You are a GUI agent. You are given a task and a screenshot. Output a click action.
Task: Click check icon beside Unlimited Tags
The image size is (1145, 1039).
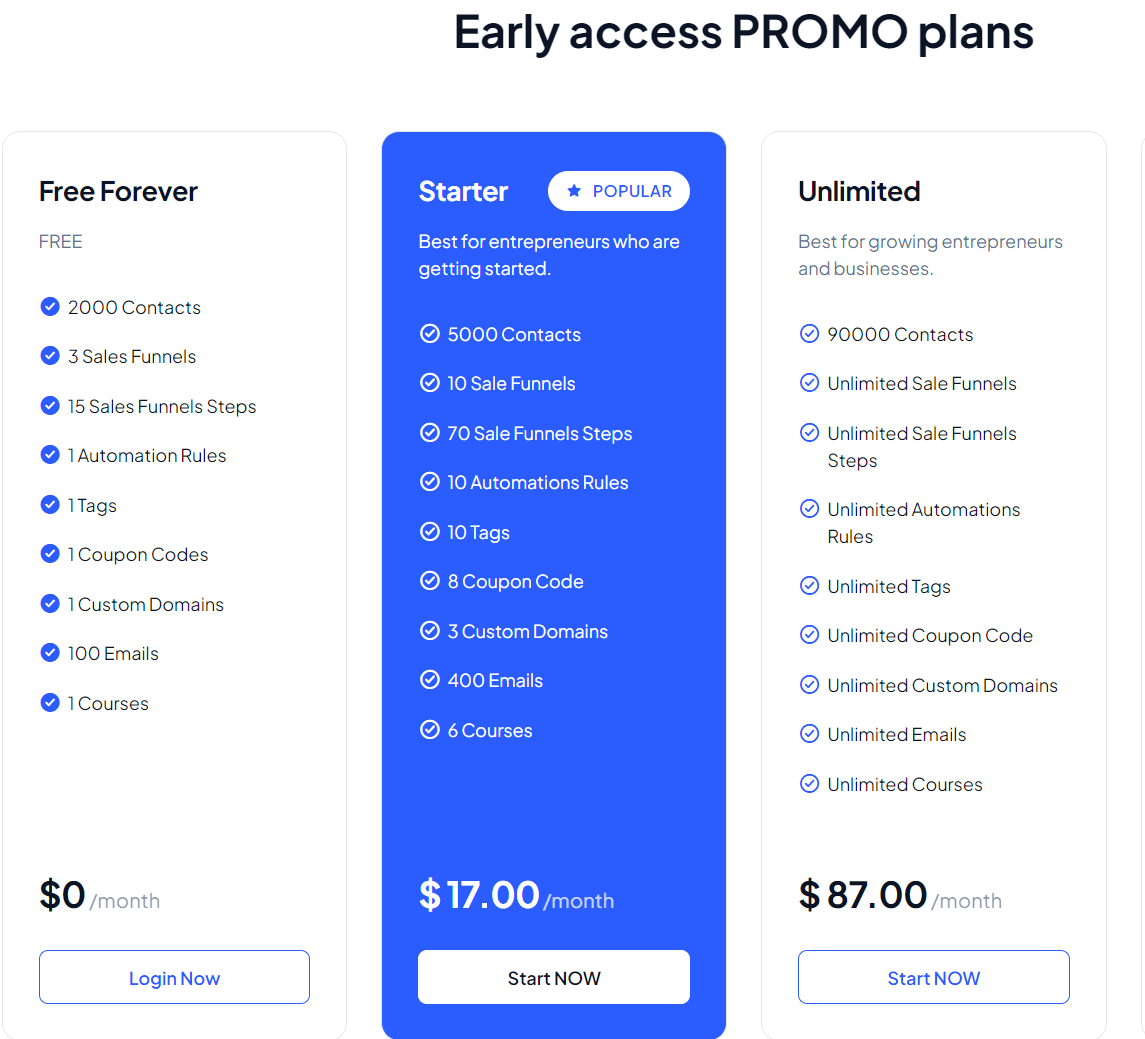(x=809, y=586)
